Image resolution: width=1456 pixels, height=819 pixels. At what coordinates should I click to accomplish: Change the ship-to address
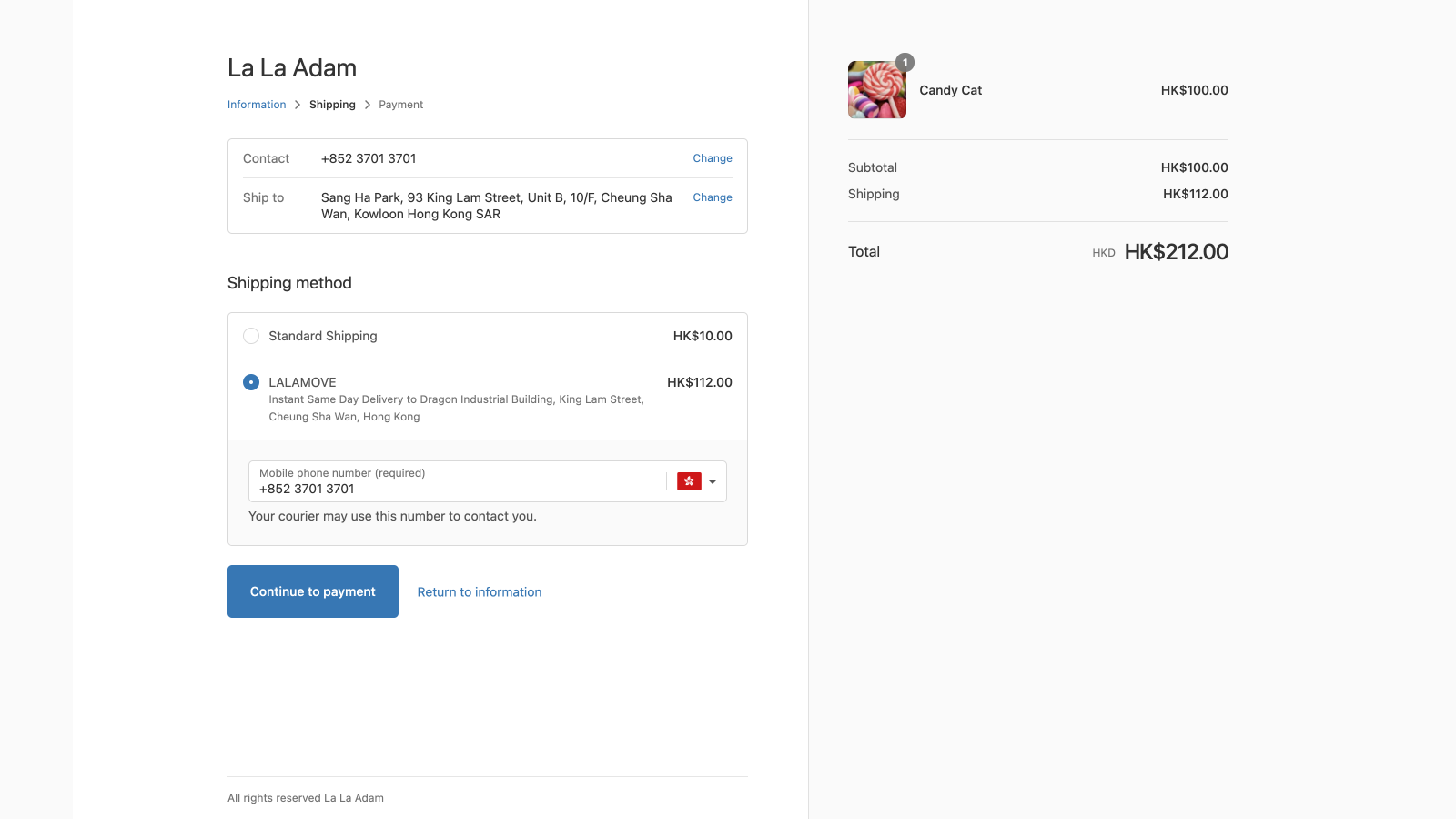(712, 197)
